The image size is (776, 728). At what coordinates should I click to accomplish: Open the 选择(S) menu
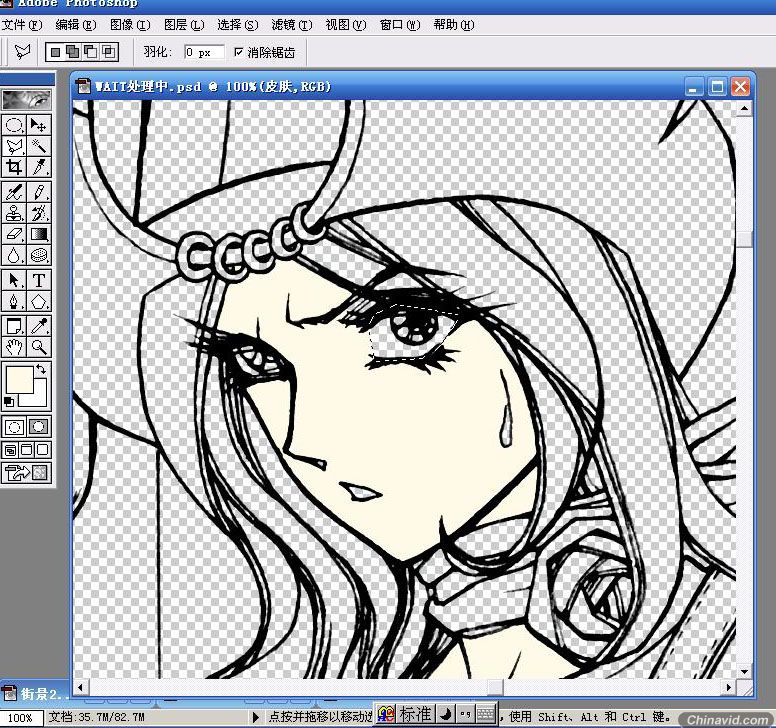click(x=238, y=25)
